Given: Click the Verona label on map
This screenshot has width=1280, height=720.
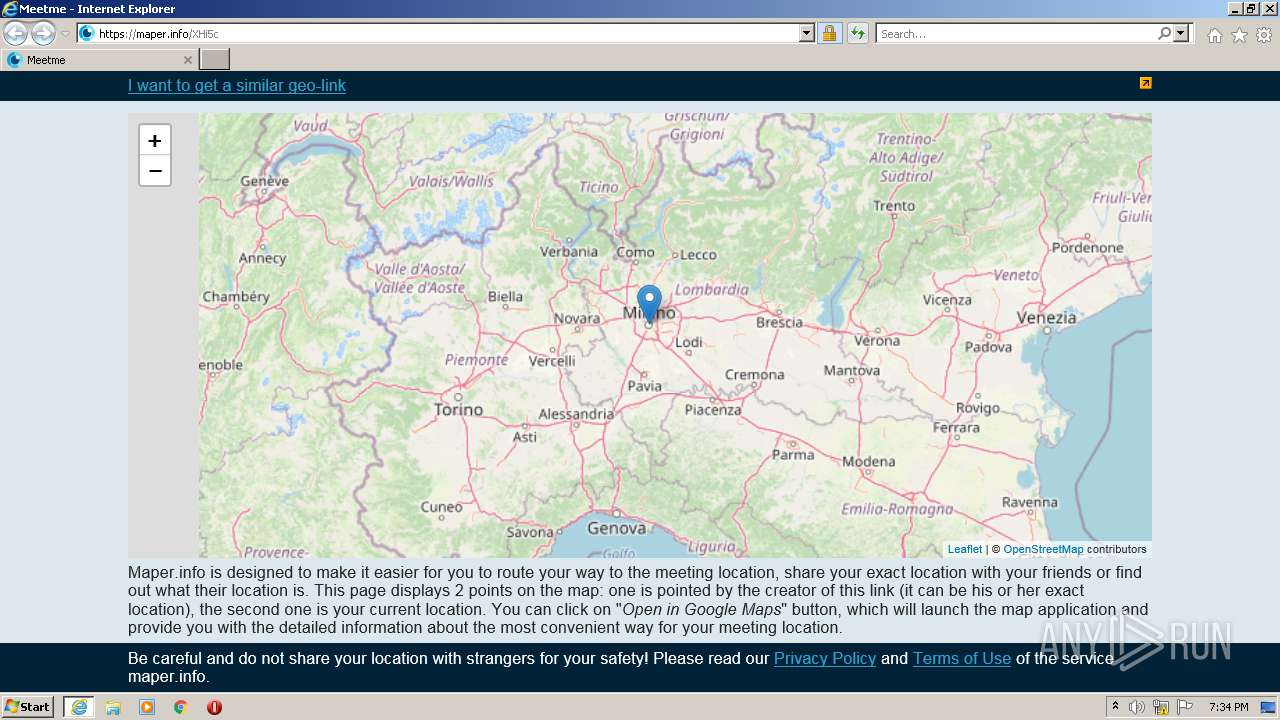Looking at the screenshot, I should point(877,340).
